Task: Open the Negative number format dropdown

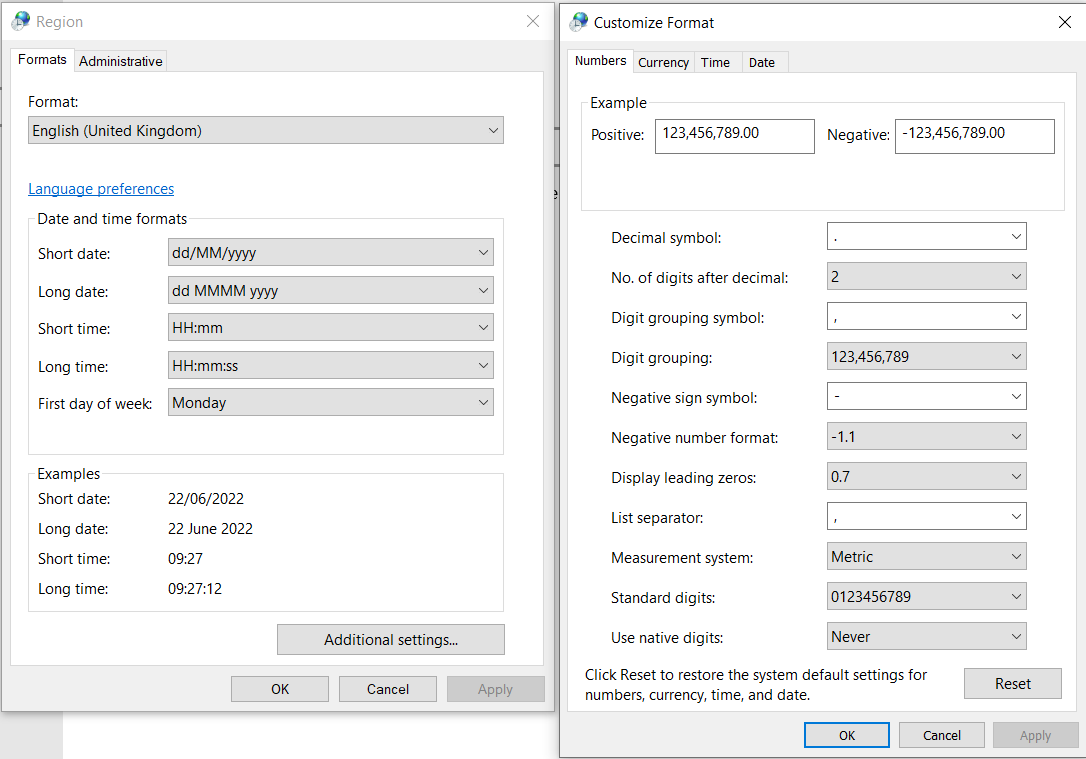Action: [927, 436]
